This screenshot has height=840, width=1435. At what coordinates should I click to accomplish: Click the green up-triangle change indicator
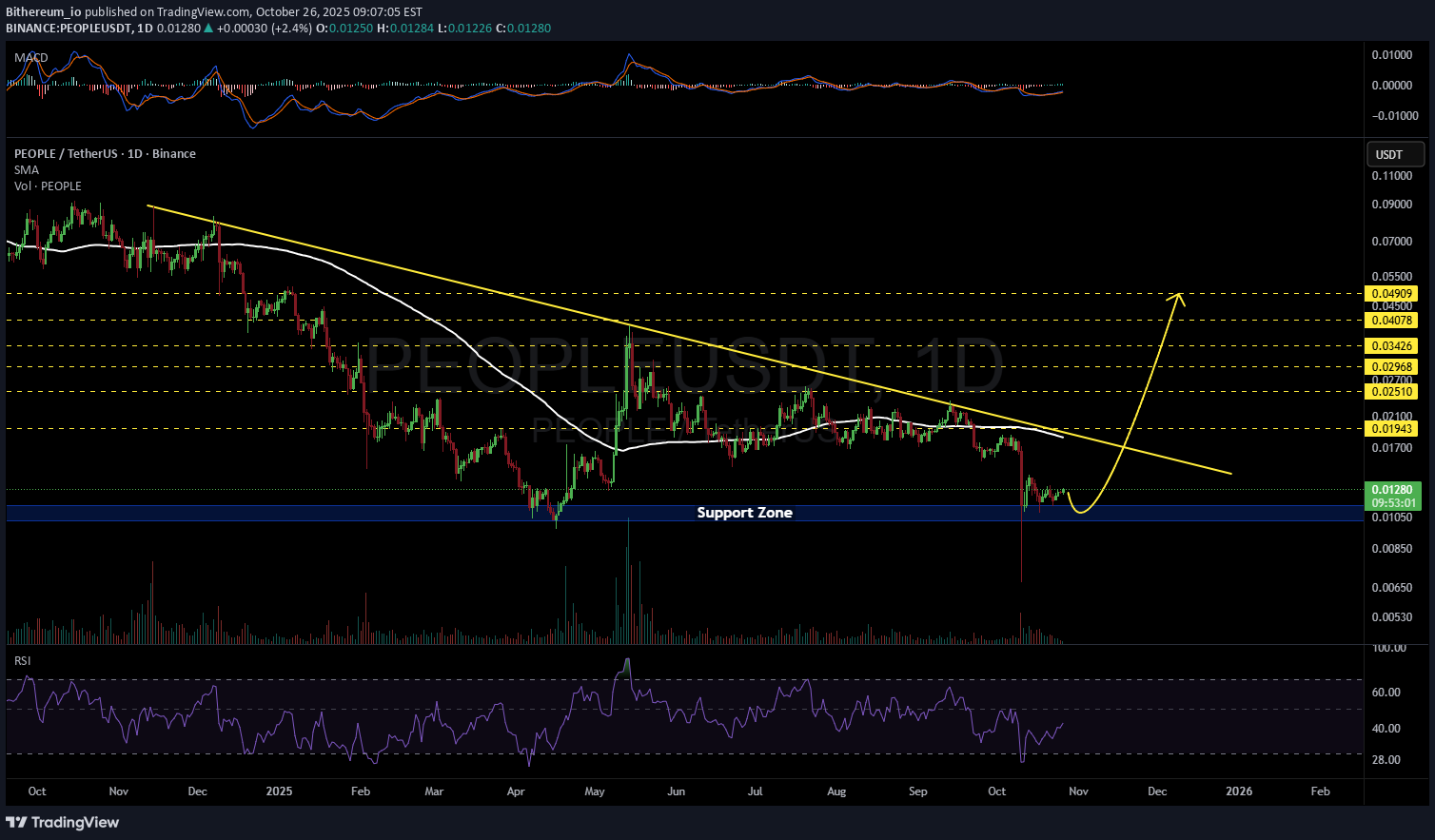(208, 29)
